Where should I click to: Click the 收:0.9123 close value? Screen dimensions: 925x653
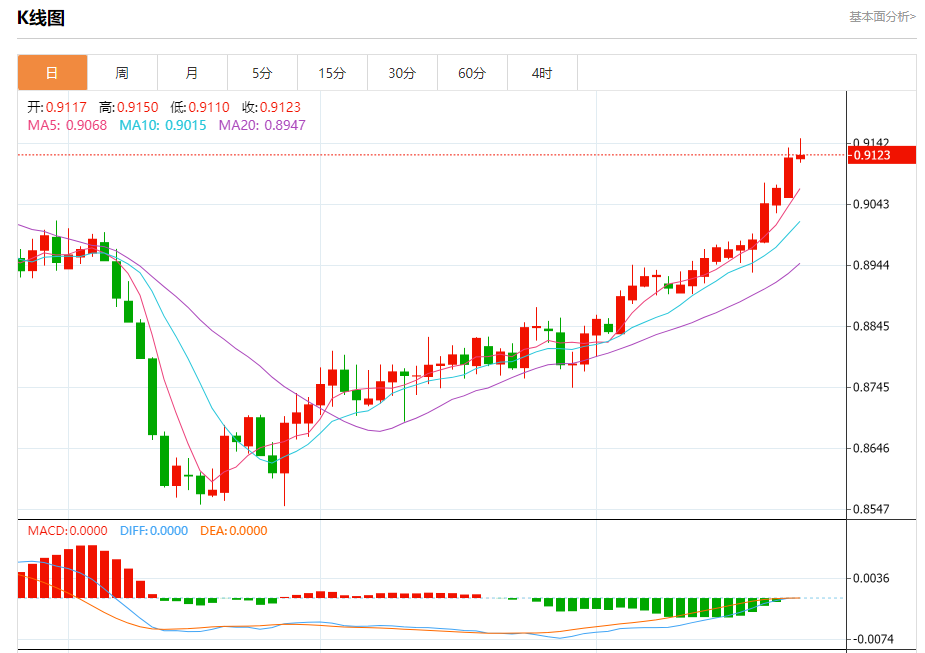coord(271,107)
